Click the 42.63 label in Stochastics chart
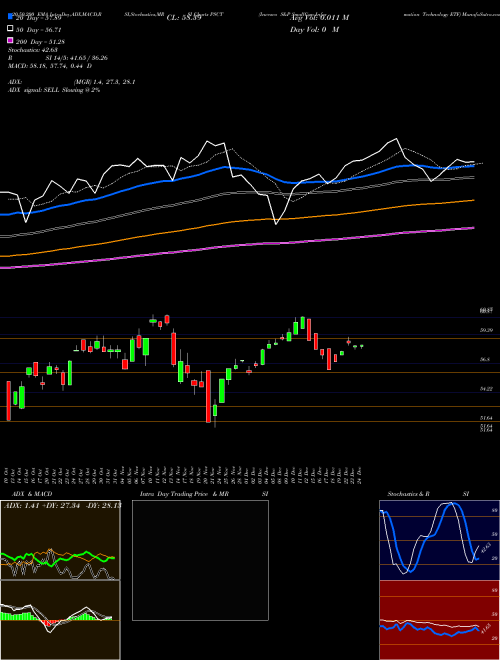This screenshot has height=660, width=500. tap(486, 548)
